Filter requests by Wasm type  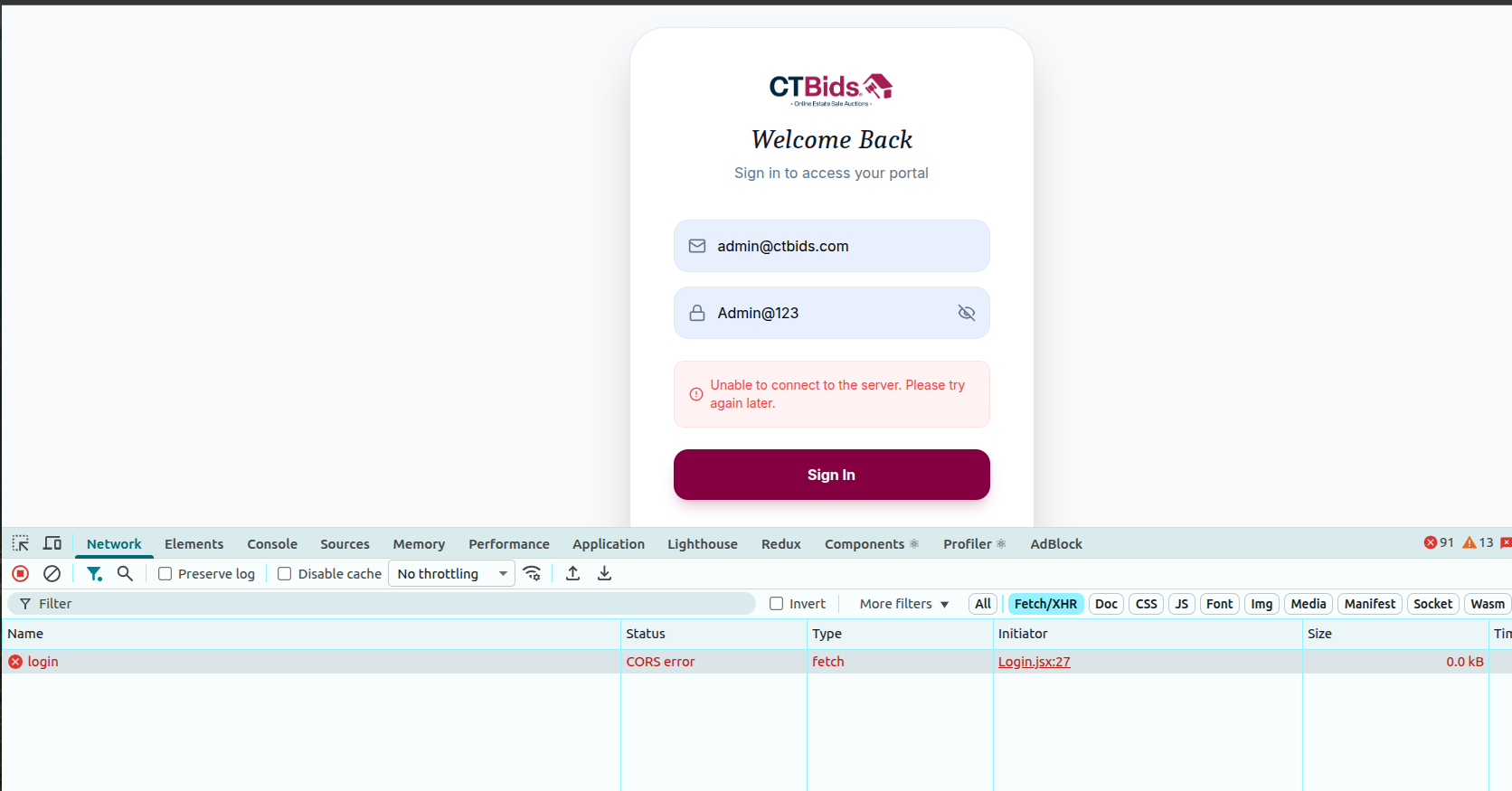tap(1488, 604)
